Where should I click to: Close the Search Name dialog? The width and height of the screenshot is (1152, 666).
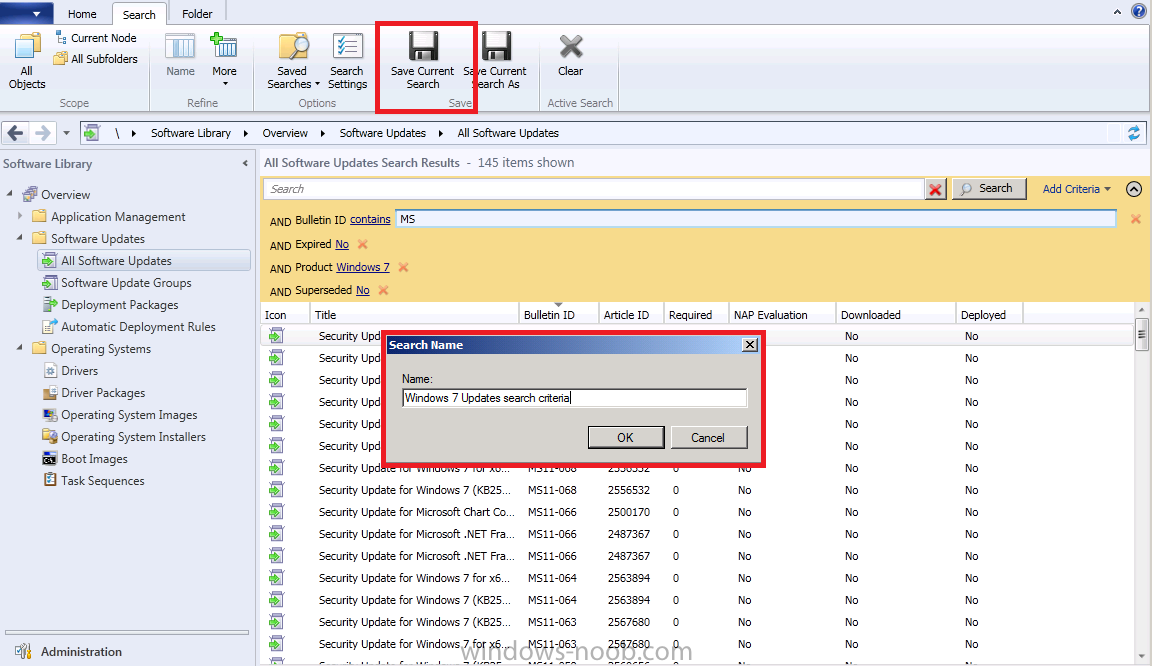click(749, 345)
